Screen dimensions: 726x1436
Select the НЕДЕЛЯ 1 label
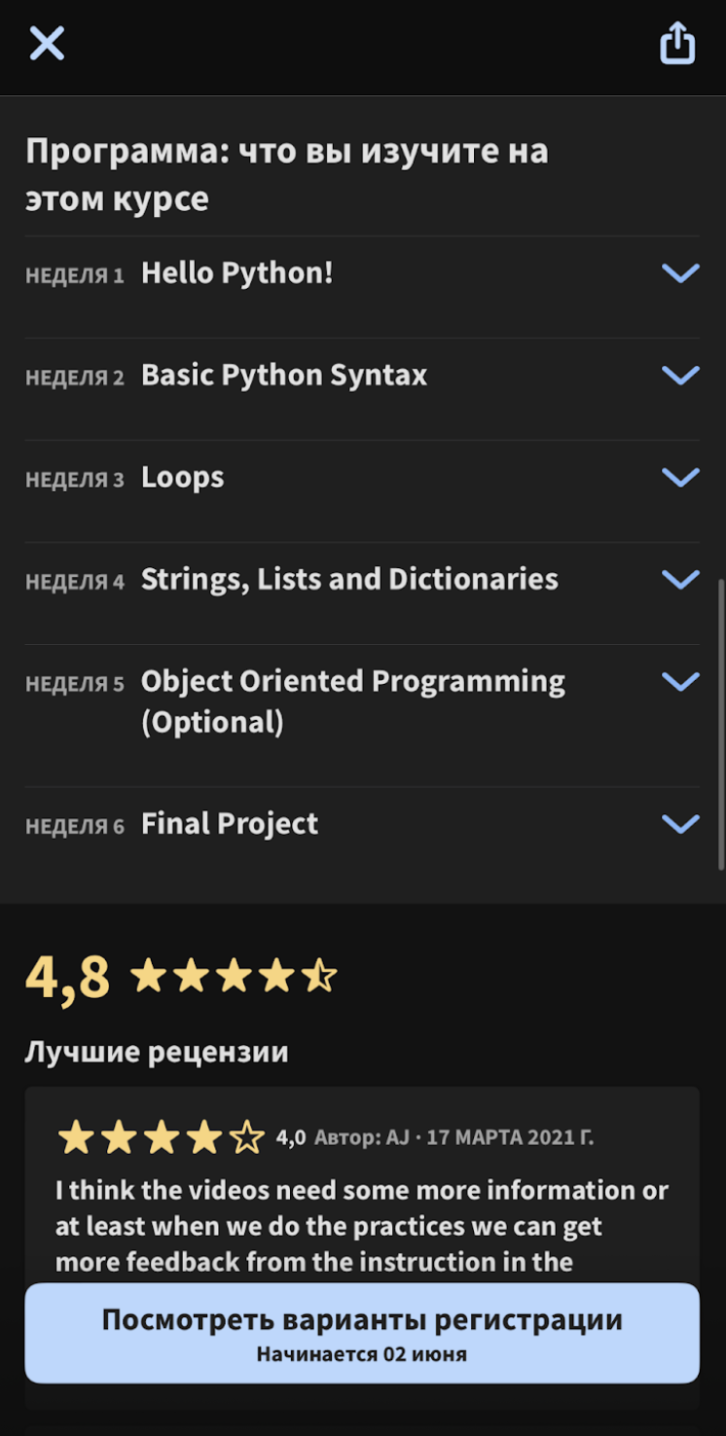74,276
